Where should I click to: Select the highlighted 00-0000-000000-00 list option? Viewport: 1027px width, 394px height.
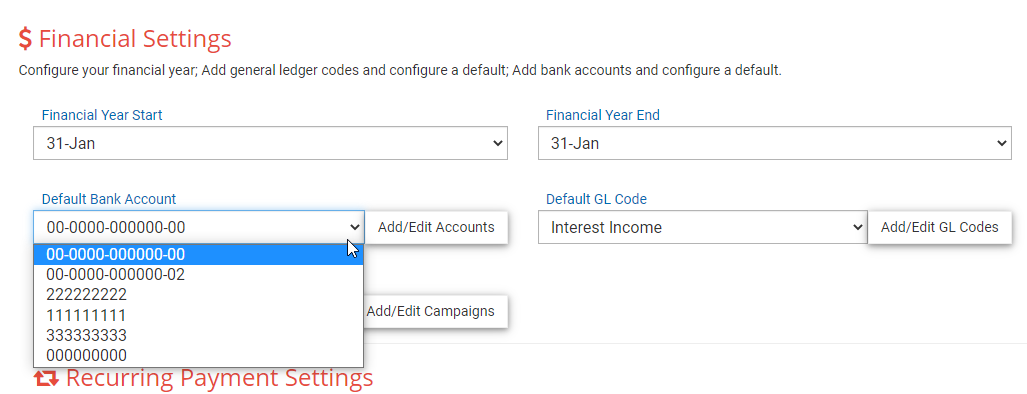click(198, 255)
